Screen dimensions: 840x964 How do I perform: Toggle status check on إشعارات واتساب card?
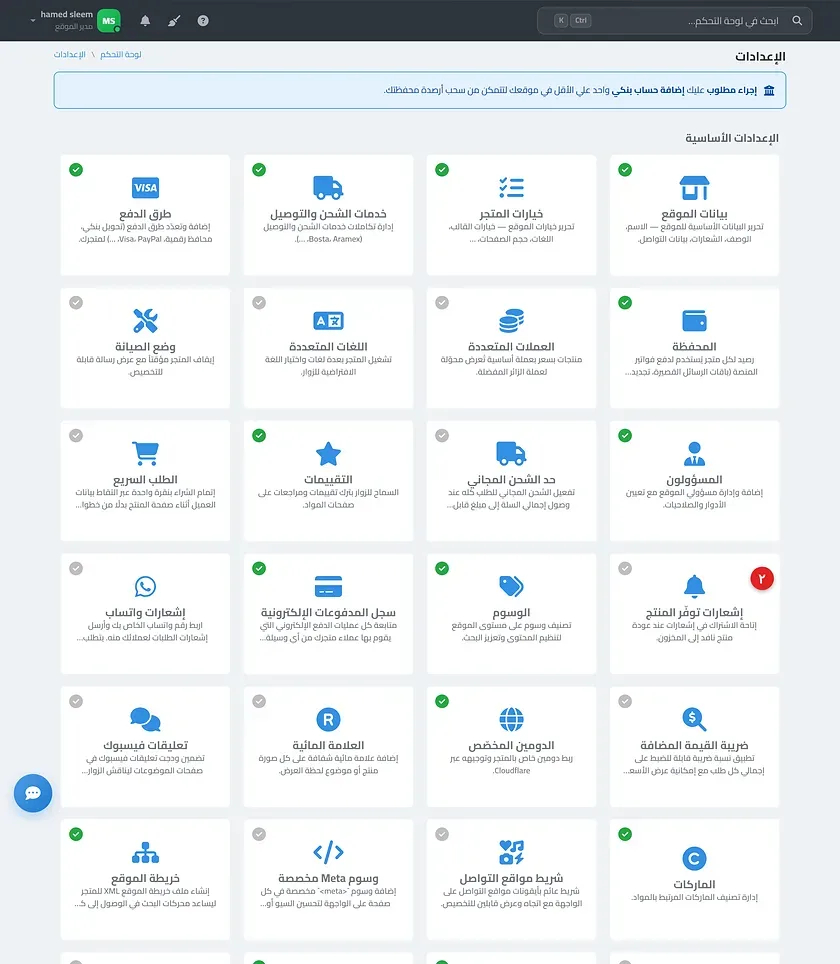[76, 568]
